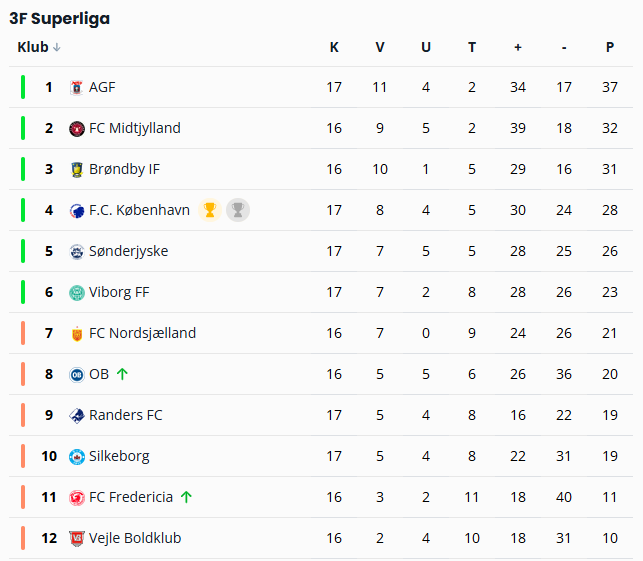The height and width of the screenshot is (561, 643).
Task: Click the AGF club crest icon
Action: coord(77,87)
